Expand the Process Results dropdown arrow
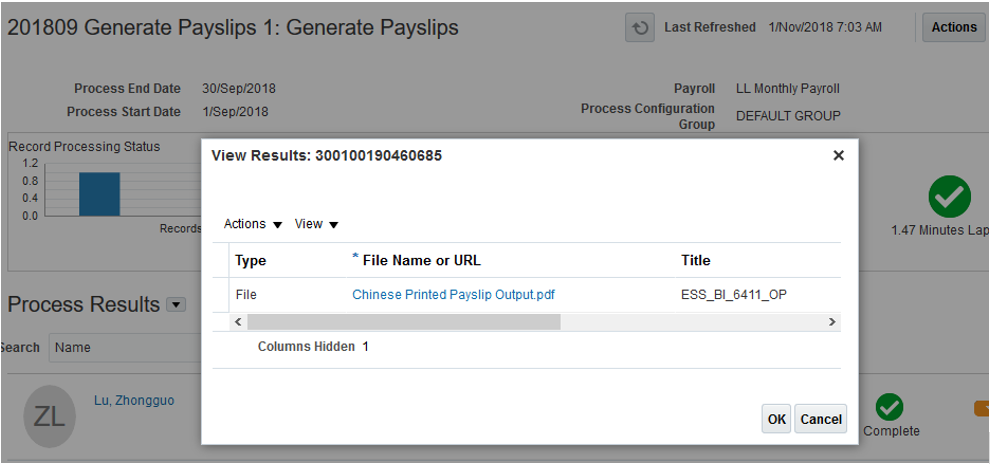Screen dimensions: 993x464 pos(176,304)
